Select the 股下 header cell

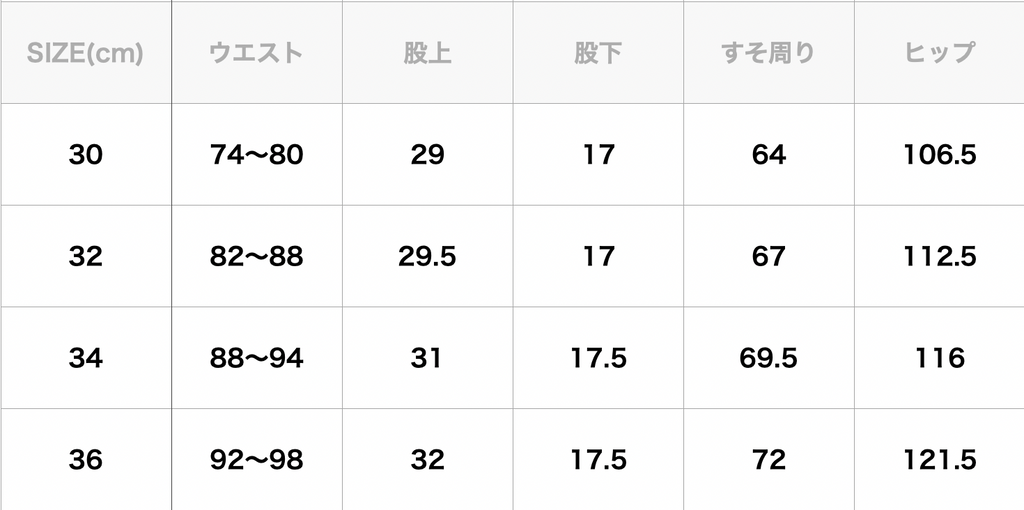click(598, 54)
